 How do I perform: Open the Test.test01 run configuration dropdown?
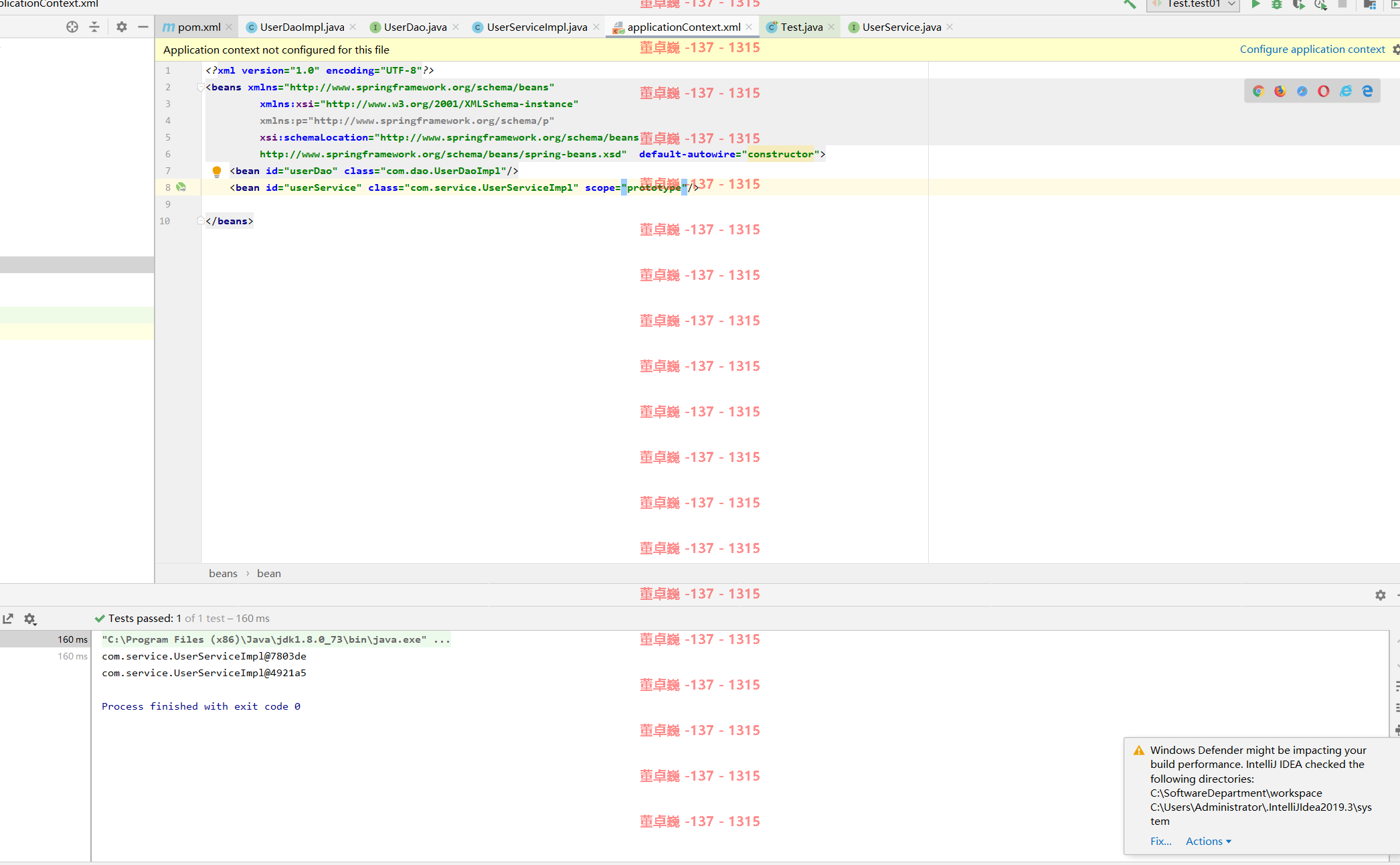coord(1193,4)
